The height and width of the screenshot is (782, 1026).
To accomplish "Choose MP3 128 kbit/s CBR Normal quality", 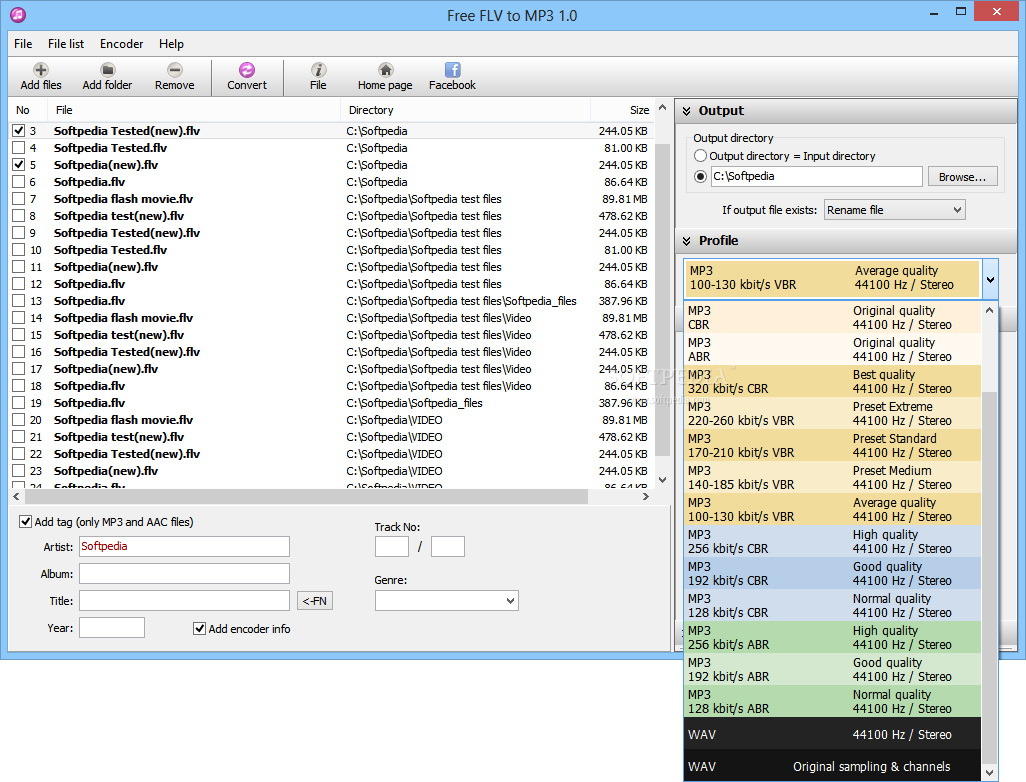I will [832, 605].
